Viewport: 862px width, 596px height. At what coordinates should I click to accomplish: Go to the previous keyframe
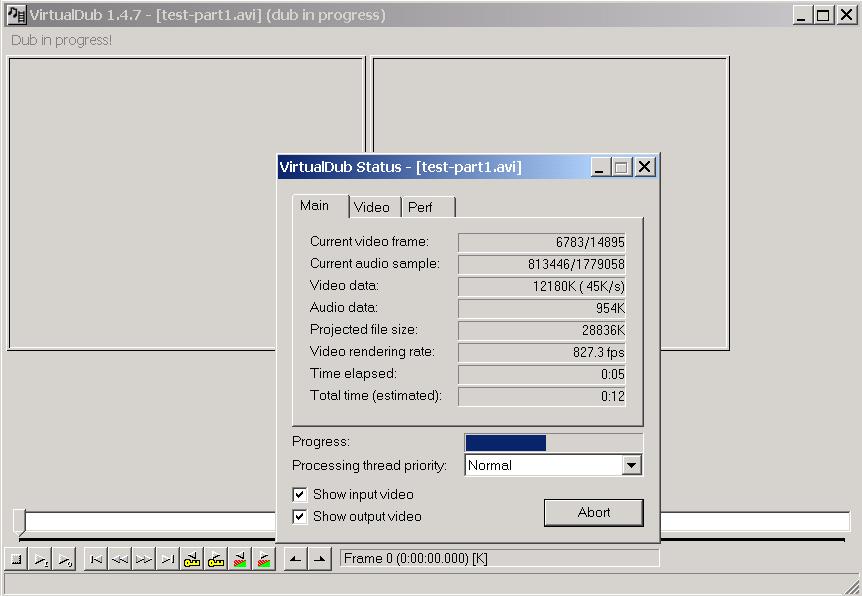point(192,559)
